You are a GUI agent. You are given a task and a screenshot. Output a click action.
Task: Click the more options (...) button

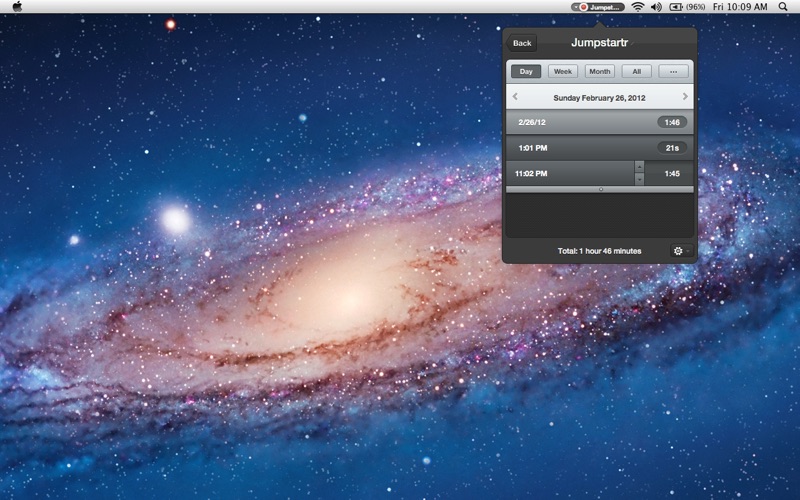tap(674, 71)
